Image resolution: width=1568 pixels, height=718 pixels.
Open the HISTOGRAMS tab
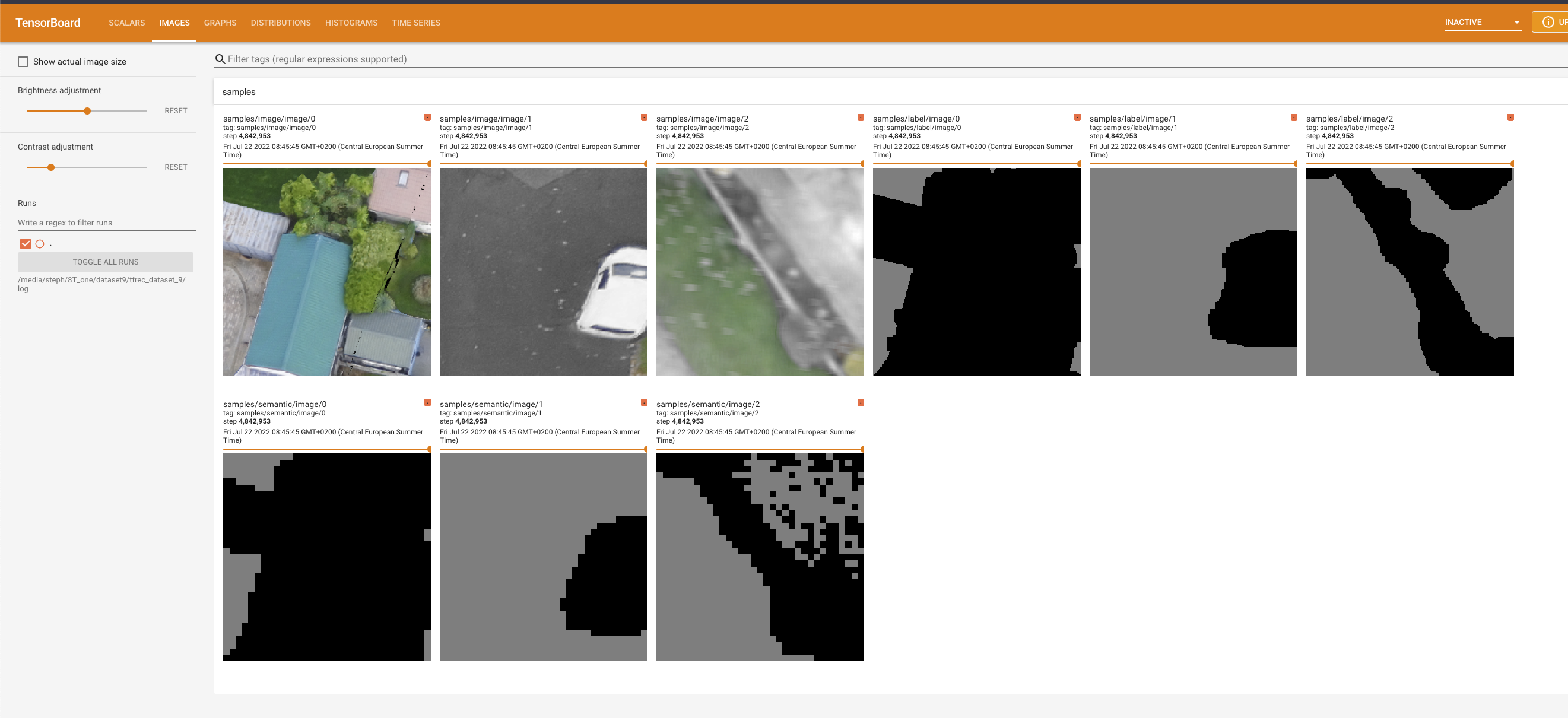(x=351, y=23)
